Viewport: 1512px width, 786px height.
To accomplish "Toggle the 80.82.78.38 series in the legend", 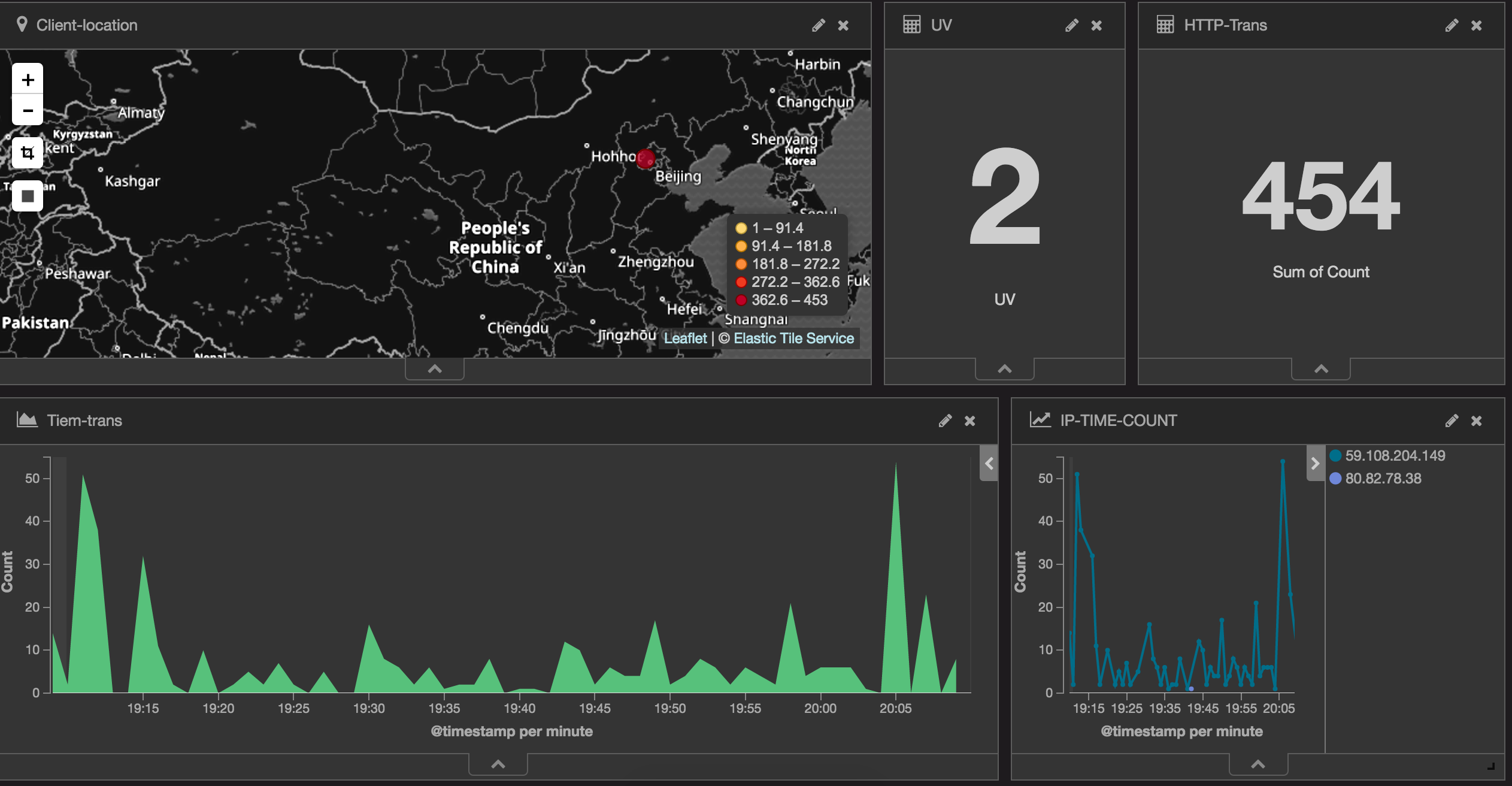I will (x=1384, y=478).
